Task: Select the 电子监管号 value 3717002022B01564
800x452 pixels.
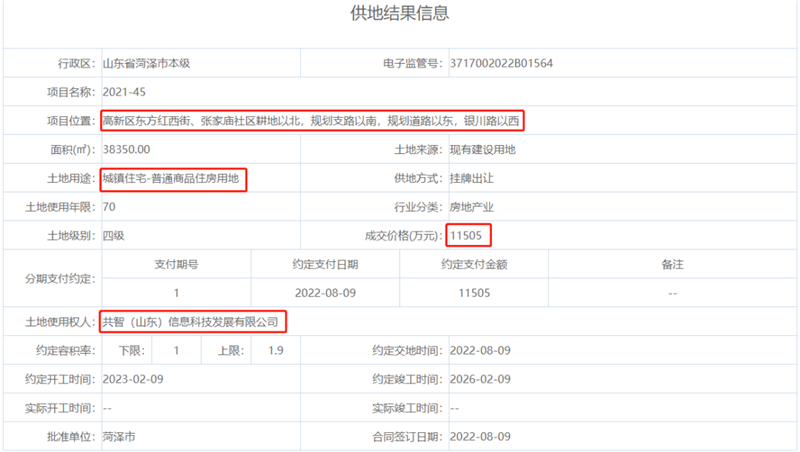Action: click(x=501, y=63)
